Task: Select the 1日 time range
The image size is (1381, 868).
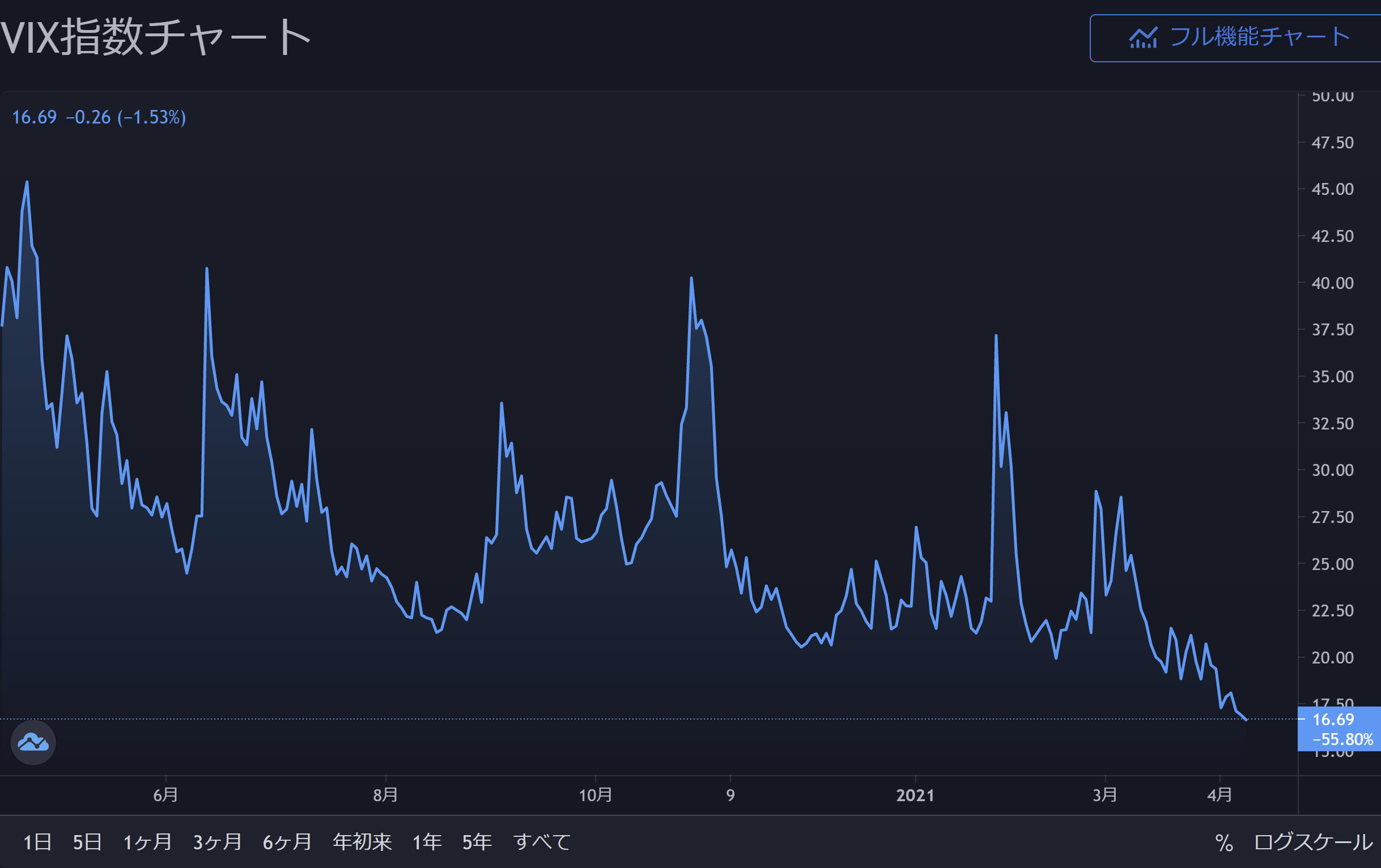Action: (37, 842)
